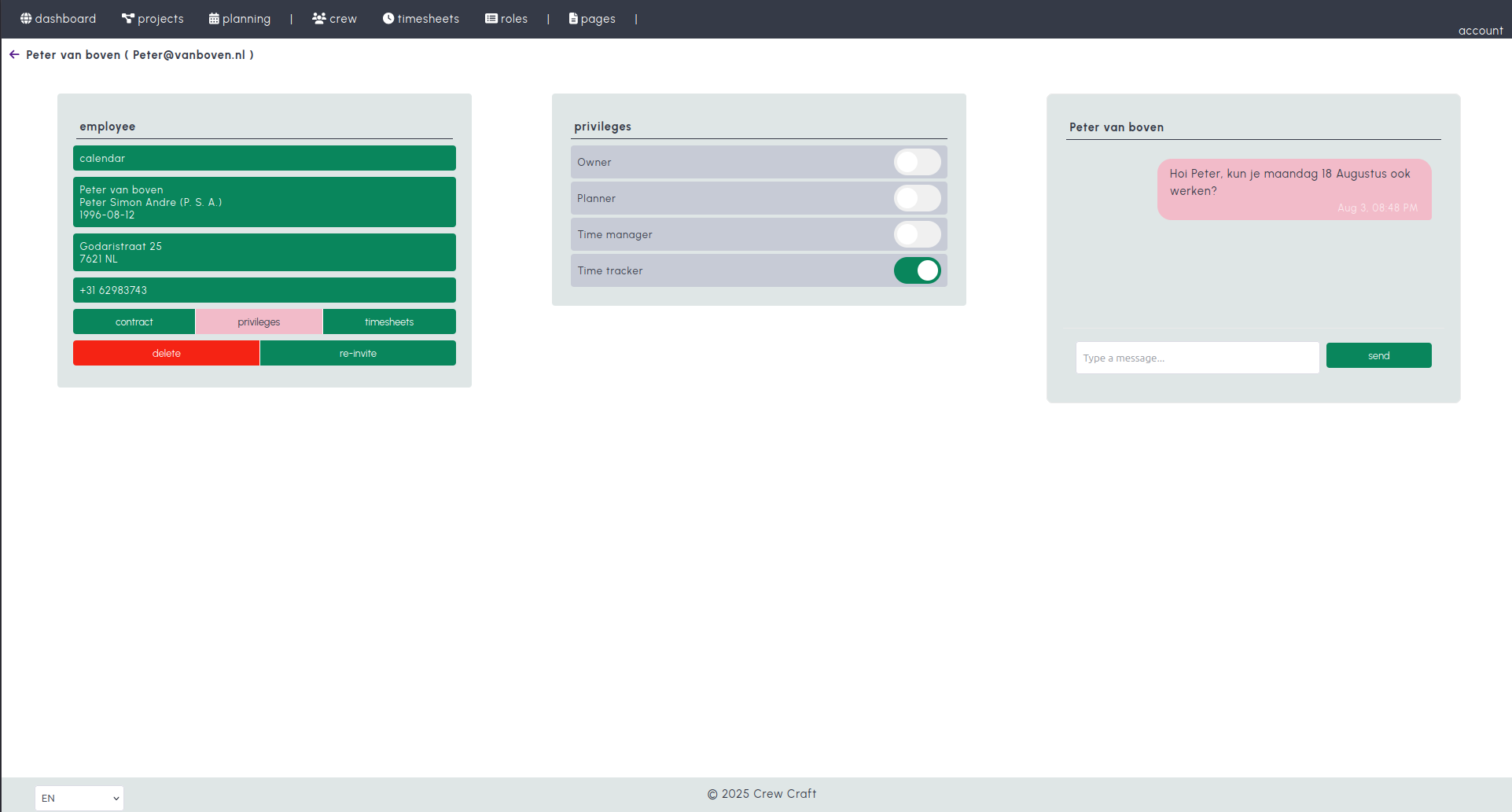Turn on the Planner privilege
Image resolution: width=1512 pixels, height=812 pixels.
(917, 198)
